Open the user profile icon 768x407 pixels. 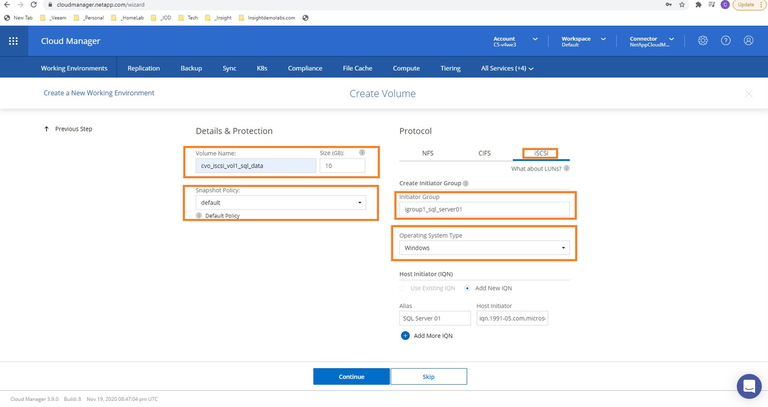pos(749,41)
